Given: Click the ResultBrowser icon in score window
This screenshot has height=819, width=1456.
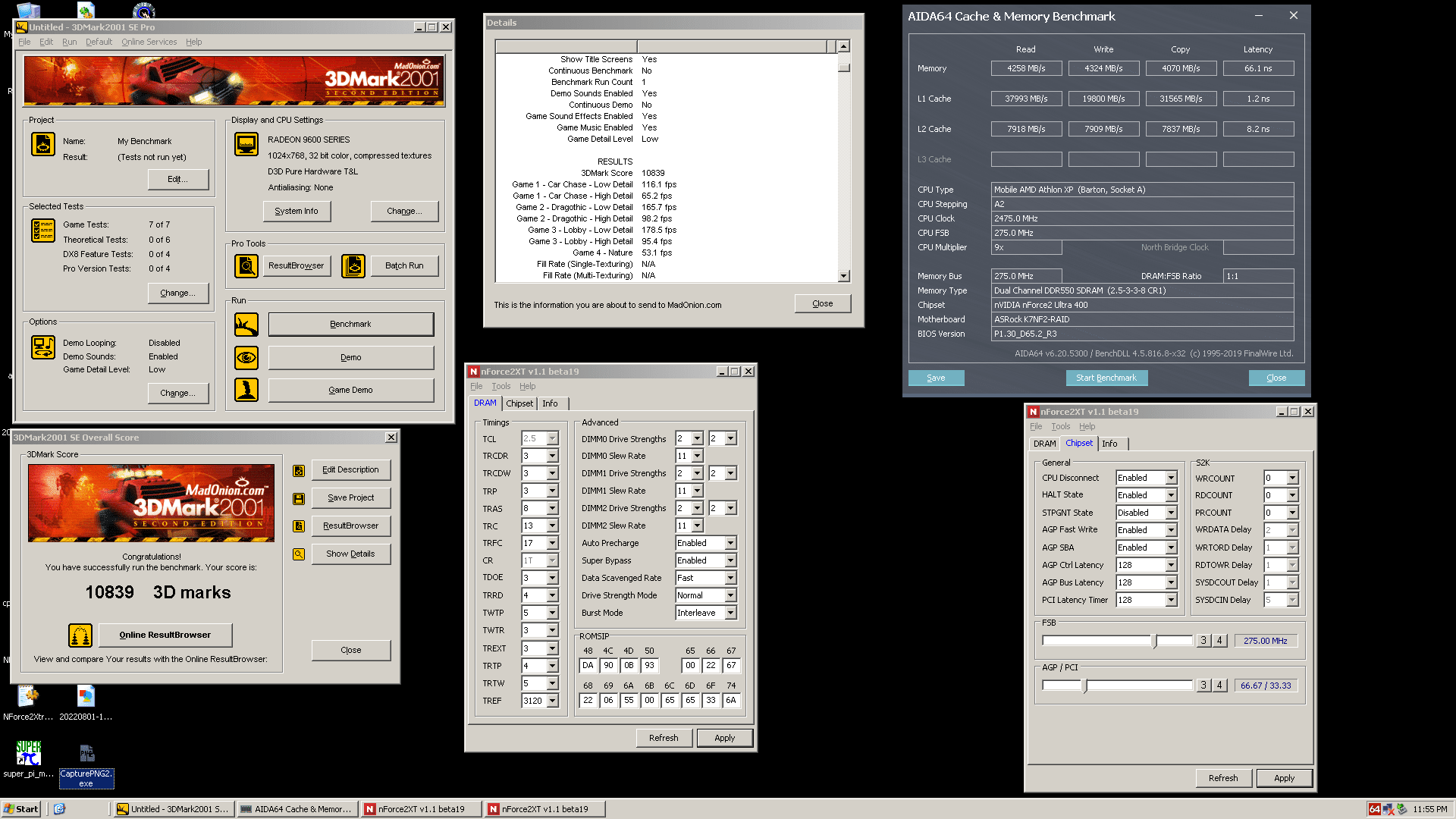Looking at the screenshot, I should click(299, 526).
